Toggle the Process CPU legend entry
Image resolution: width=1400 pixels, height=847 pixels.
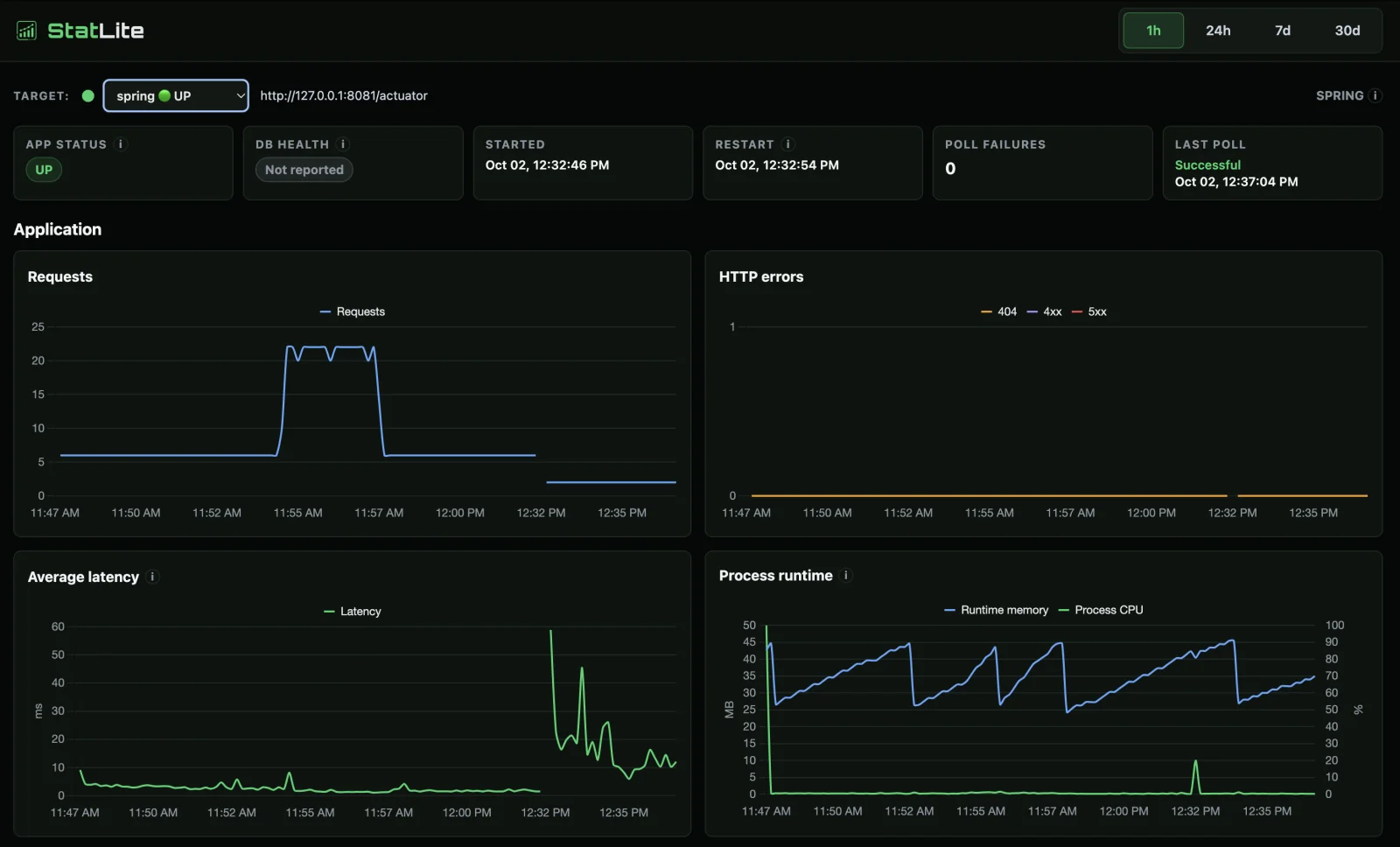pos(1101,610)
